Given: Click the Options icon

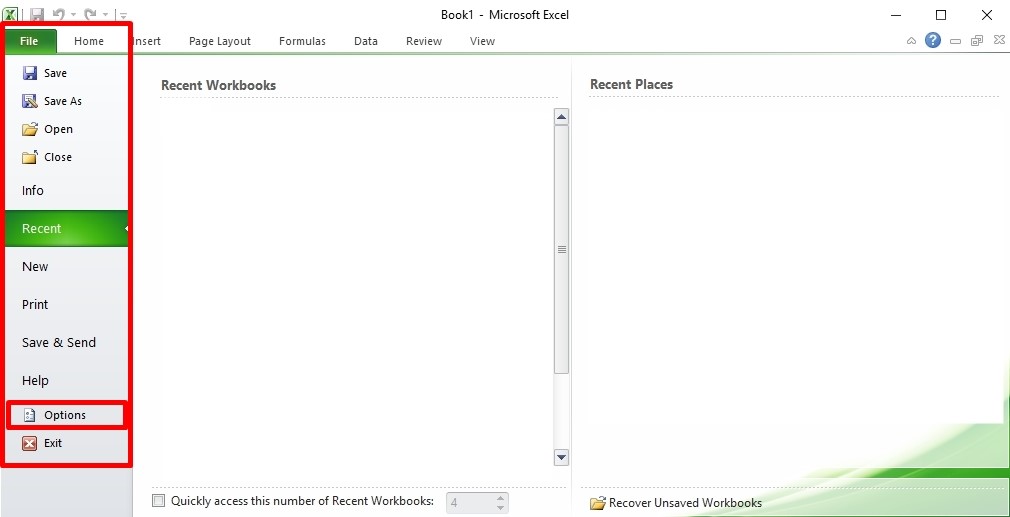Looking at the screenshot, I should click(30, 415).
